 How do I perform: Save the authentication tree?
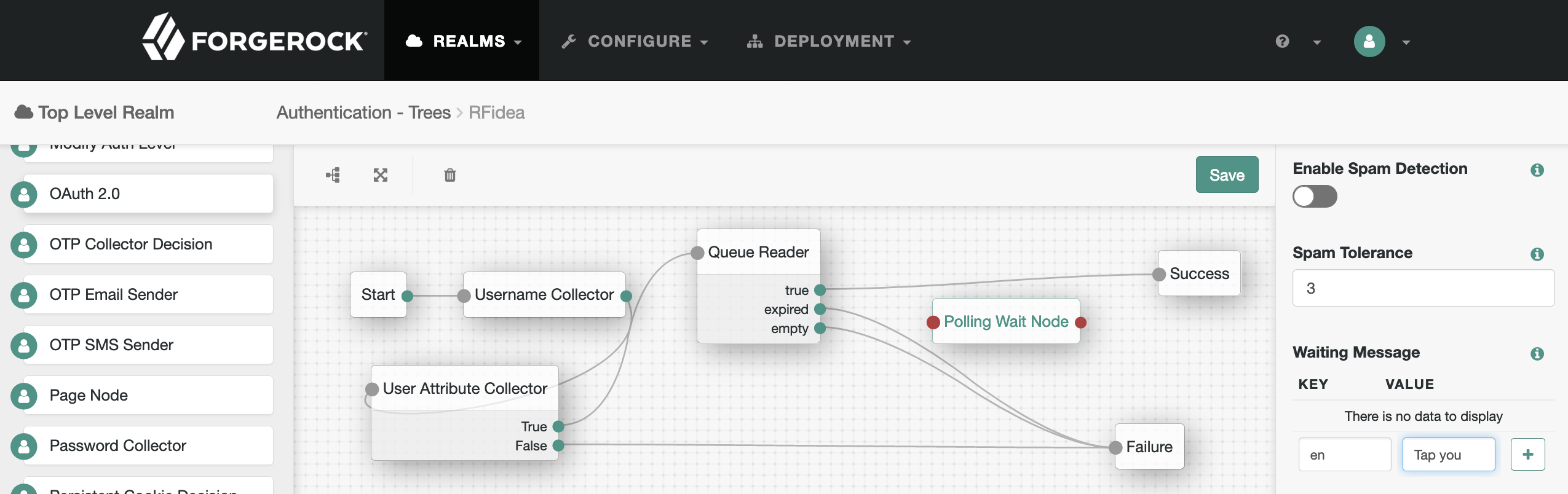[x=1227, y=175]
